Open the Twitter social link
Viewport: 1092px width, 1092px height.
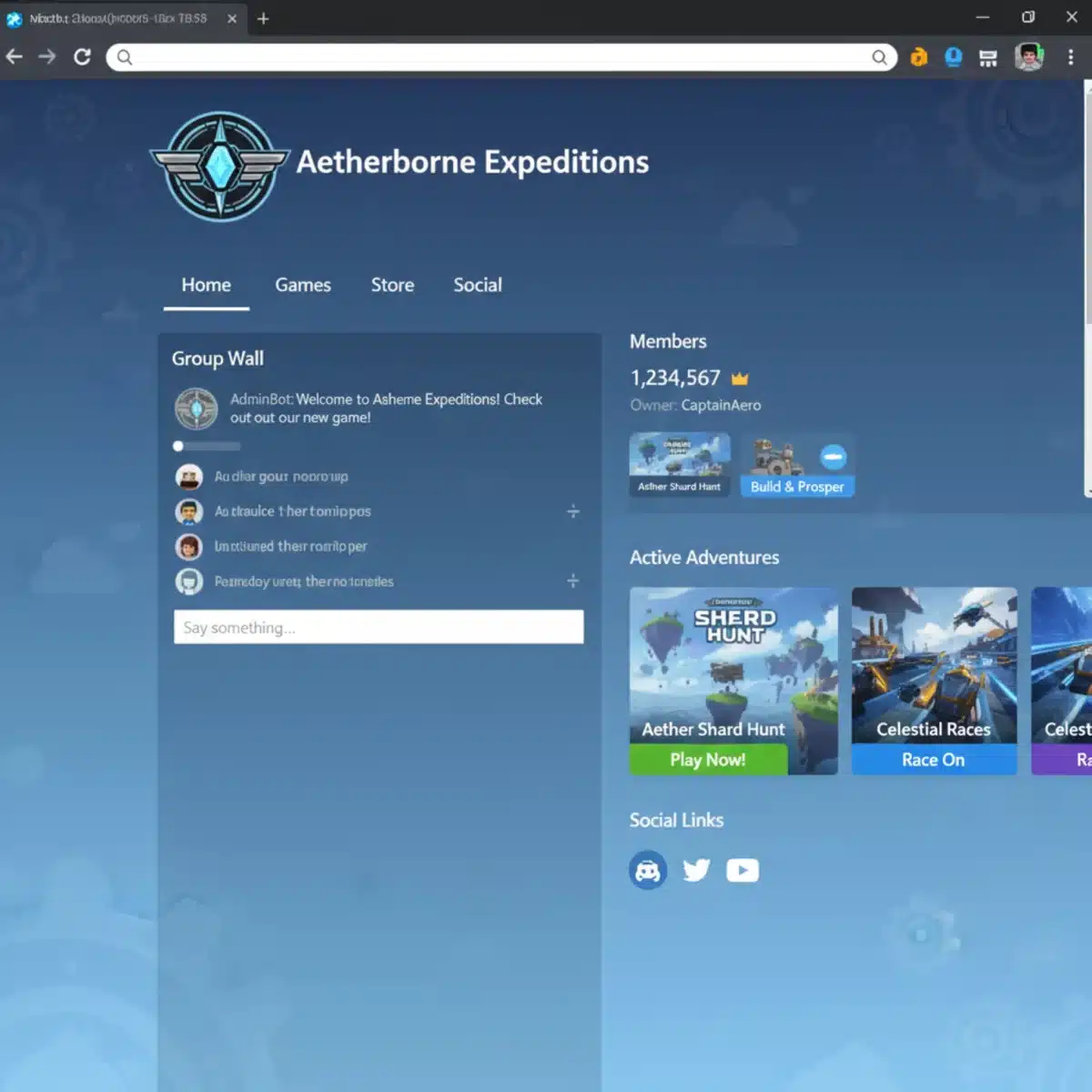[696, 870]
